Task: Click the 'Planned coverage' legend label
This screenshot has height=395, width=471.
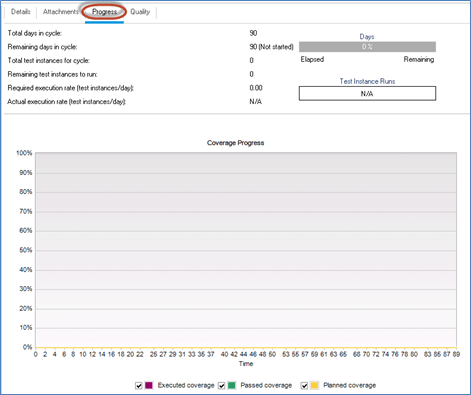Action: point(349,385)
